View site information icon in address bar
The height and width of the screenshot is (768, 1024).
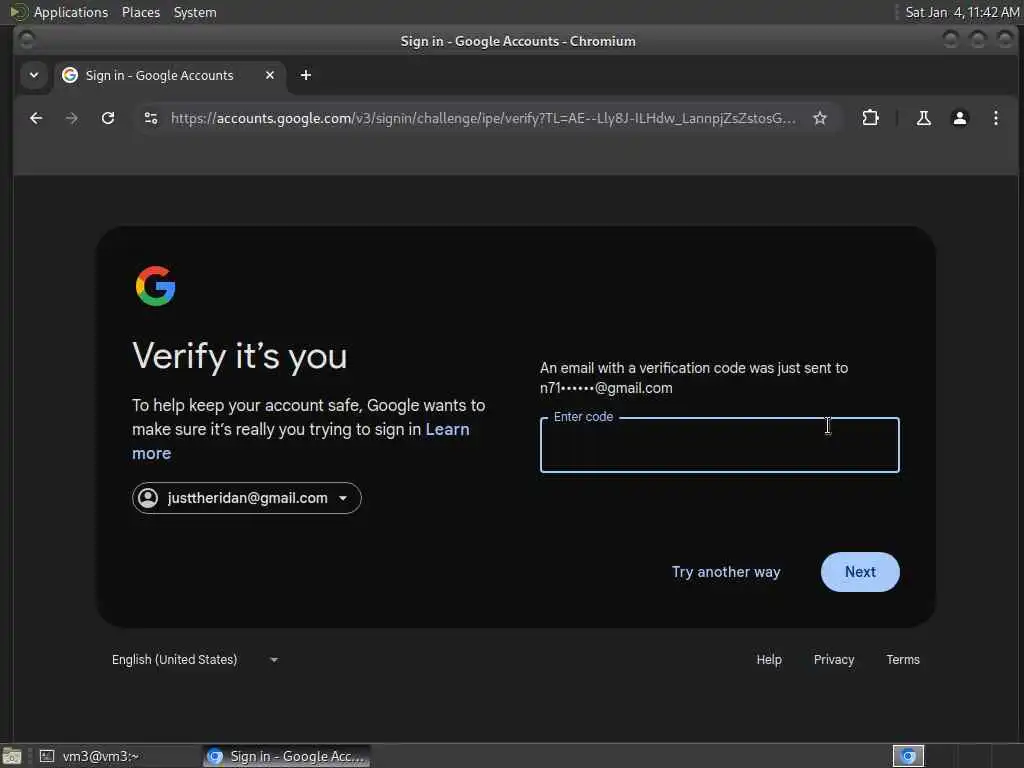(151, 118)
